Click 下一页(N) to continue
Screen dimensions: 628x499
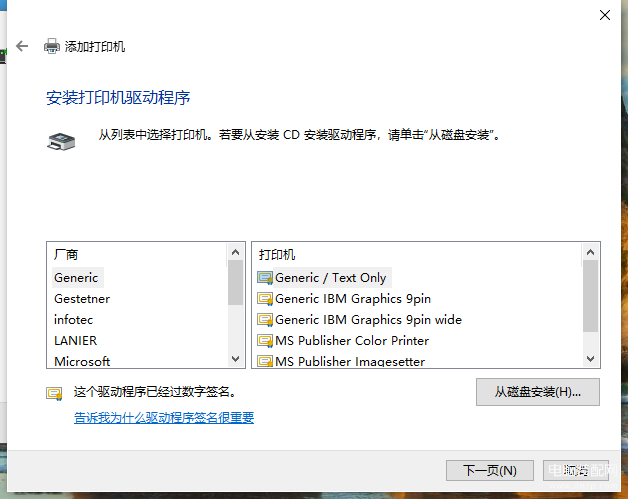pyautogui.click(x=490, y=470)
